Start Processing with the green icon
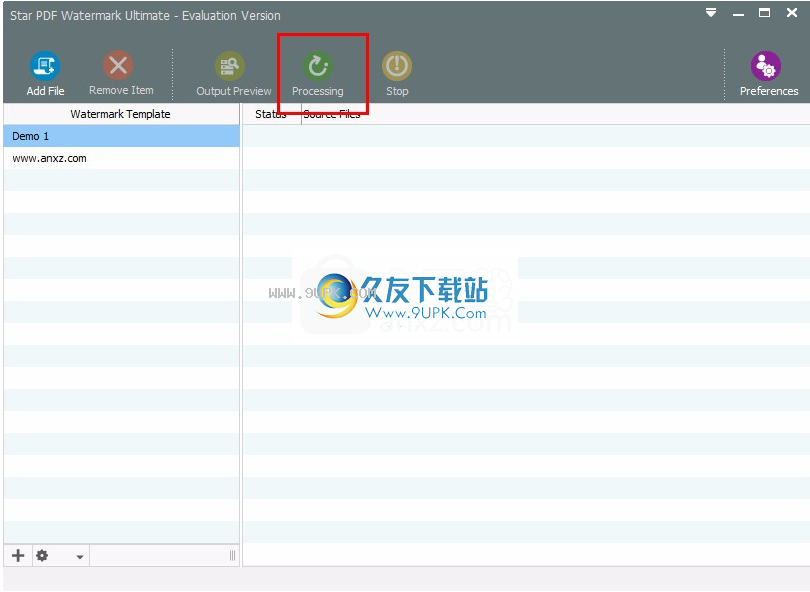Viewport: 810px width, 592px height. (318, 66)
